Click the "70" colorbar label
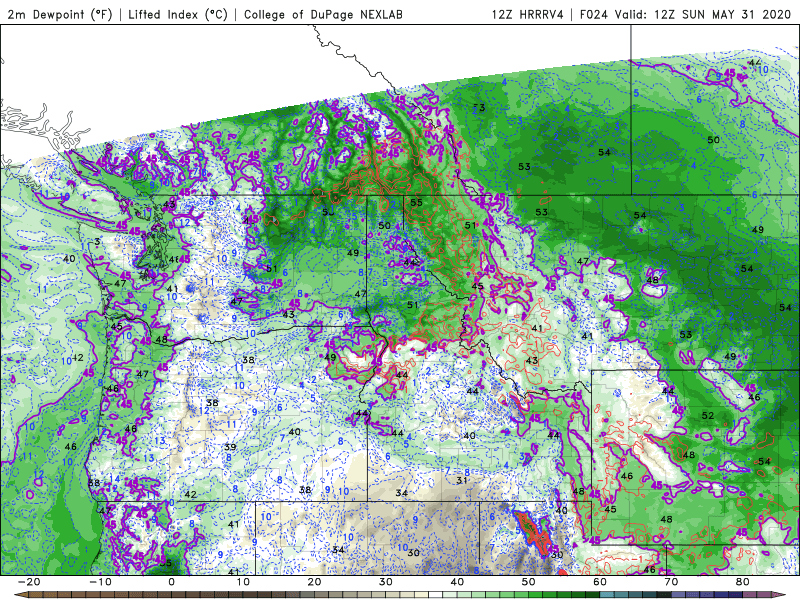Screen dimensions: 800x600 (x=671, y=582)
